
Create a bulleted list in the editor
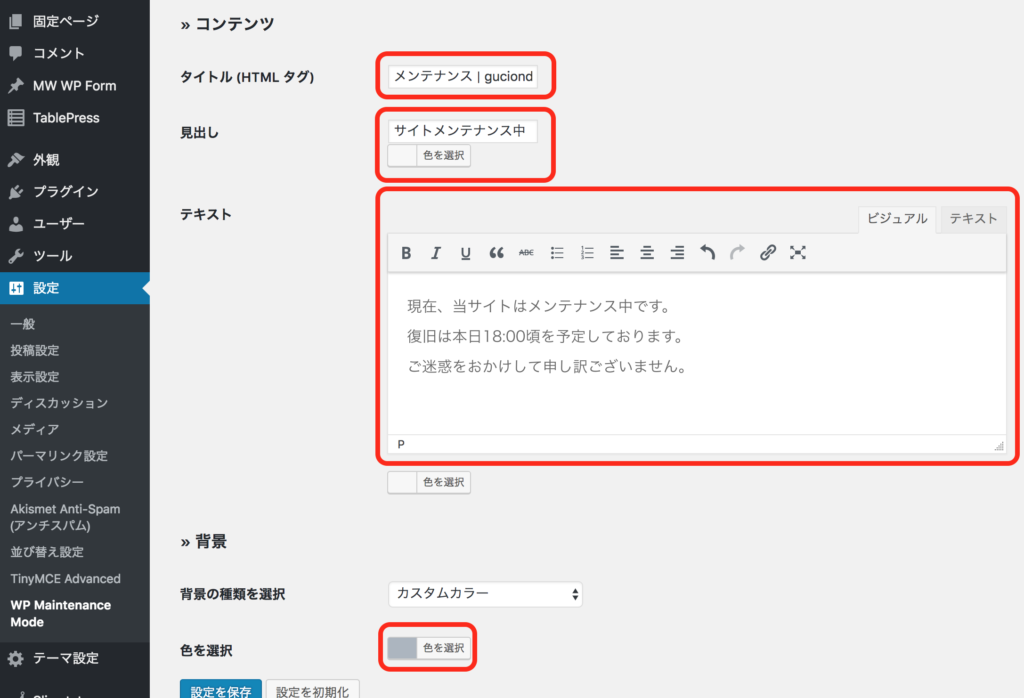[557, 253]
